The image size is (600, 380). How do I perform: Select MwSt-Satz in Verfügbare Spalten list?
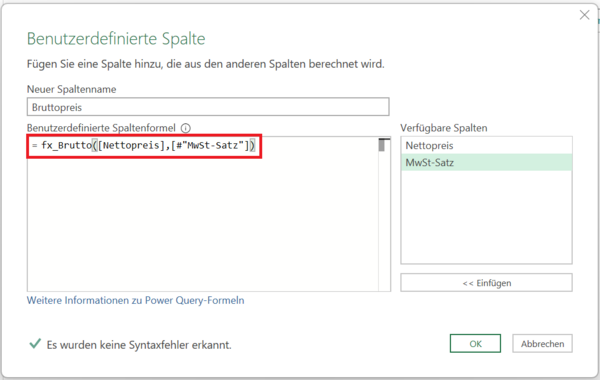point(486,163)
